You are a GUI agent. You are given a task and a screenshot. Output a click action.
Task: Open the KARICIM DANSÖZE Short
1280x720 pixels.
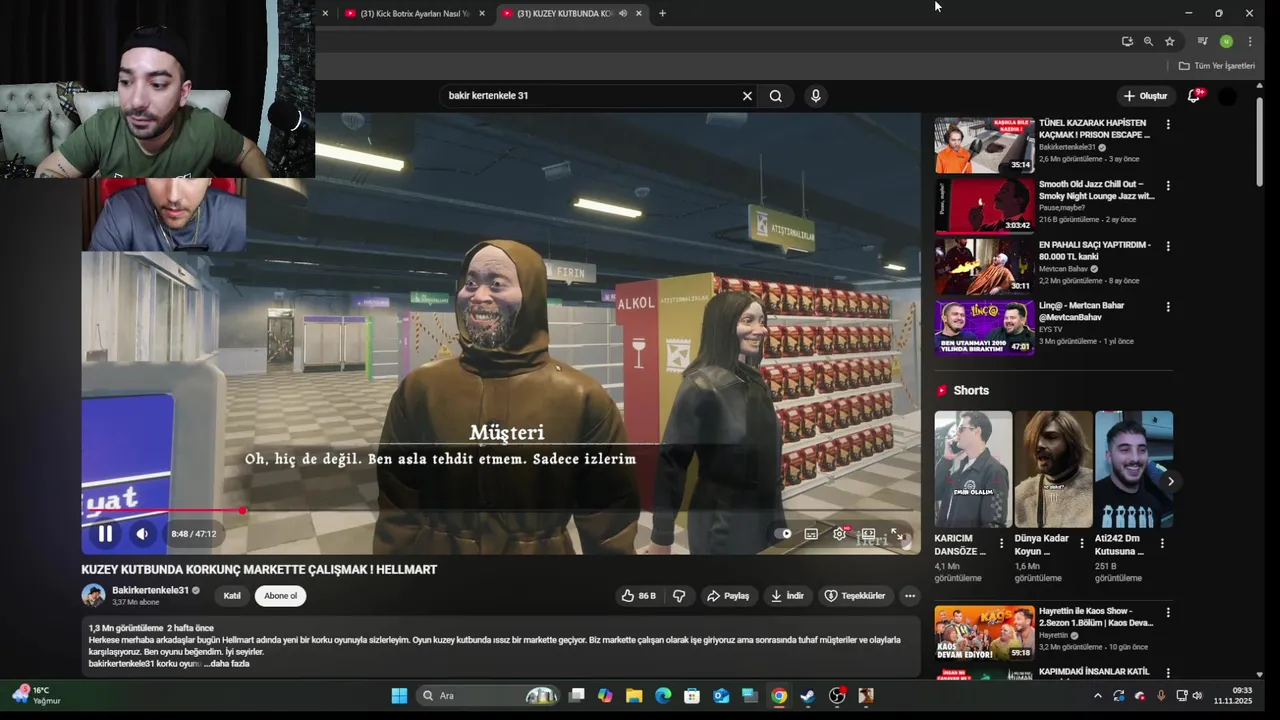tap(973, 469)
